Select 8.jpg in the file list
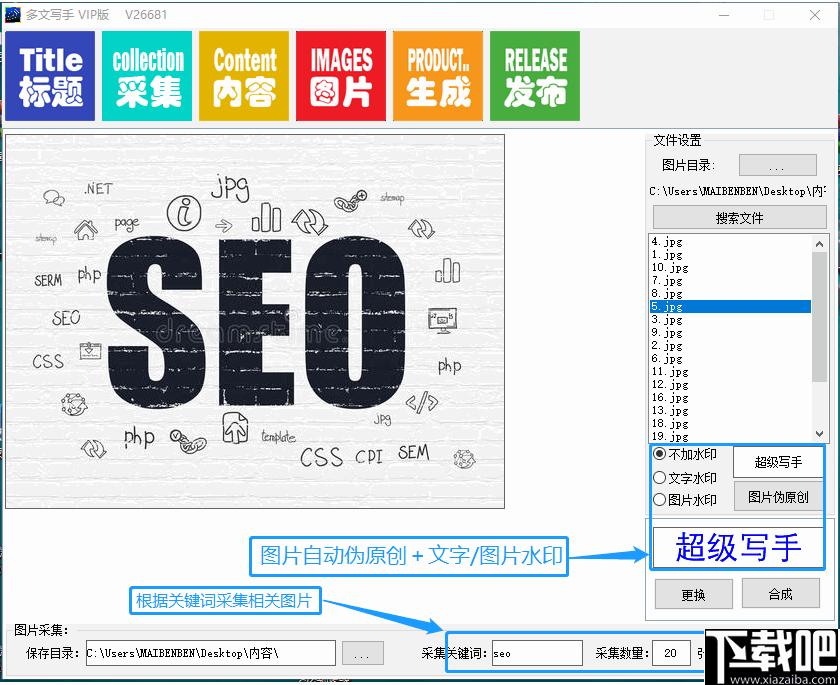This screenshot has width=840, height=685. tap(730, 293)
